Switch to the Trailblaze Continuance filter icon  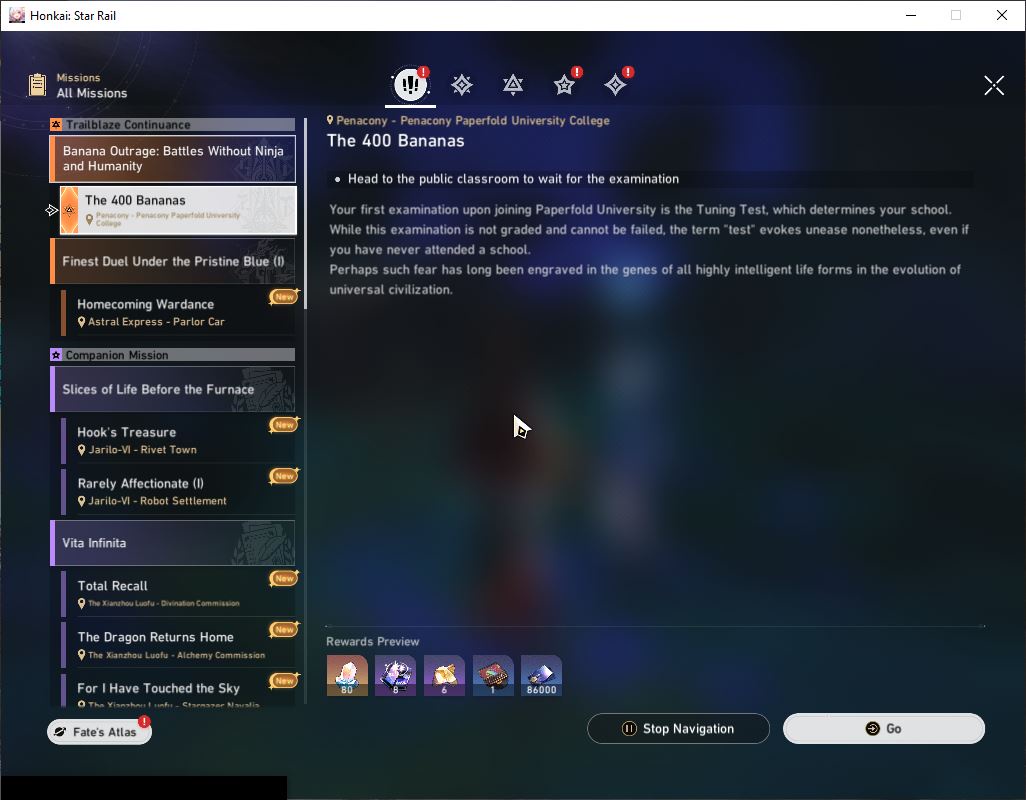point(513,85)
